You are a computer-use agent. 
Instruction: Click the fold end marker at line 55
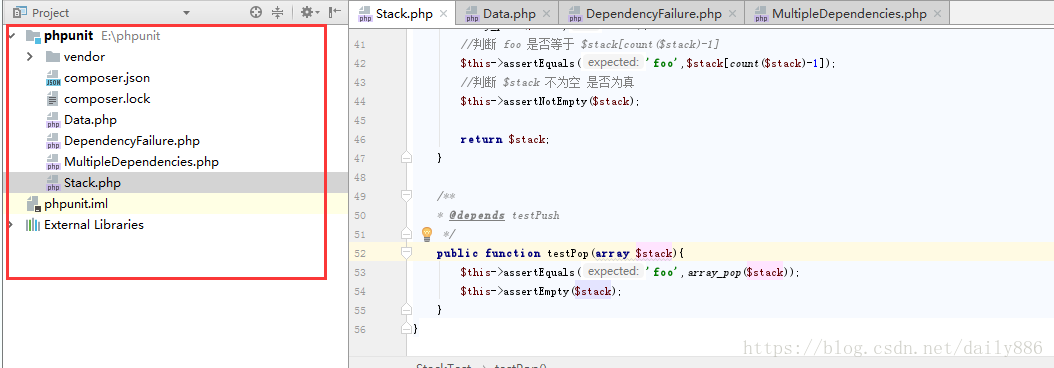coord(405,310)
